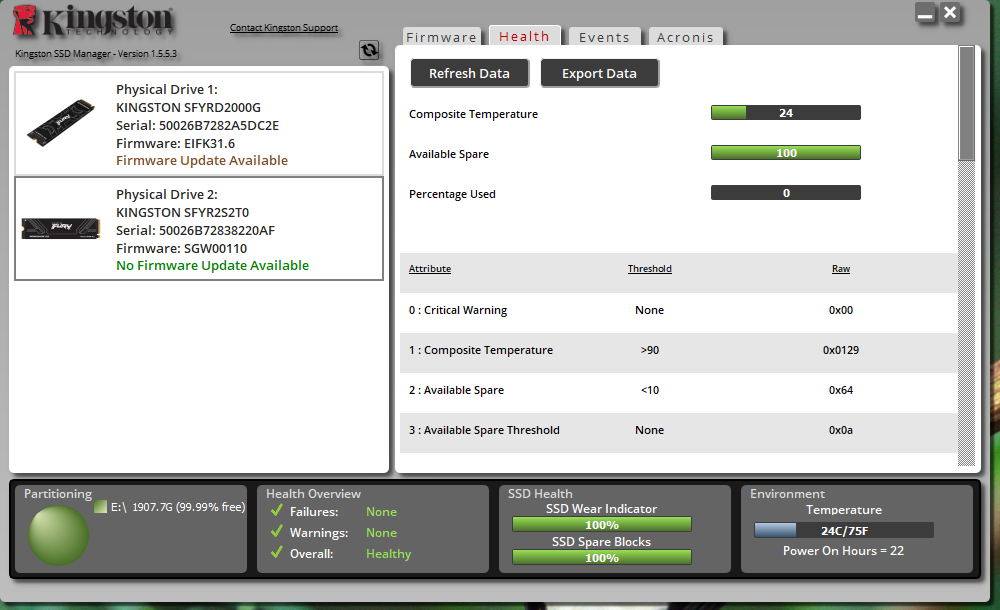Click 'E:\ 1907.7G (99.99% free)' partition text
Image resolution: width=1000 pixels, height=610 pixels.
click(x=178, y=507)
